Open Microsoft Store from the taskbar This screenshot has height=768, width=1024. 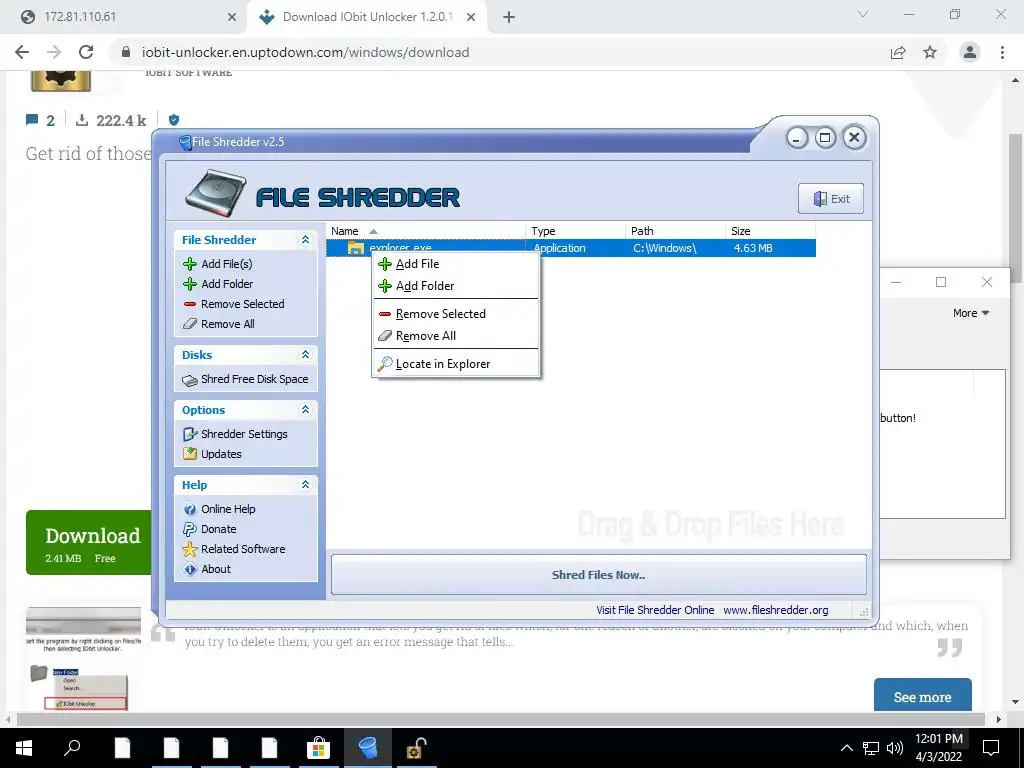coord(318,748)
